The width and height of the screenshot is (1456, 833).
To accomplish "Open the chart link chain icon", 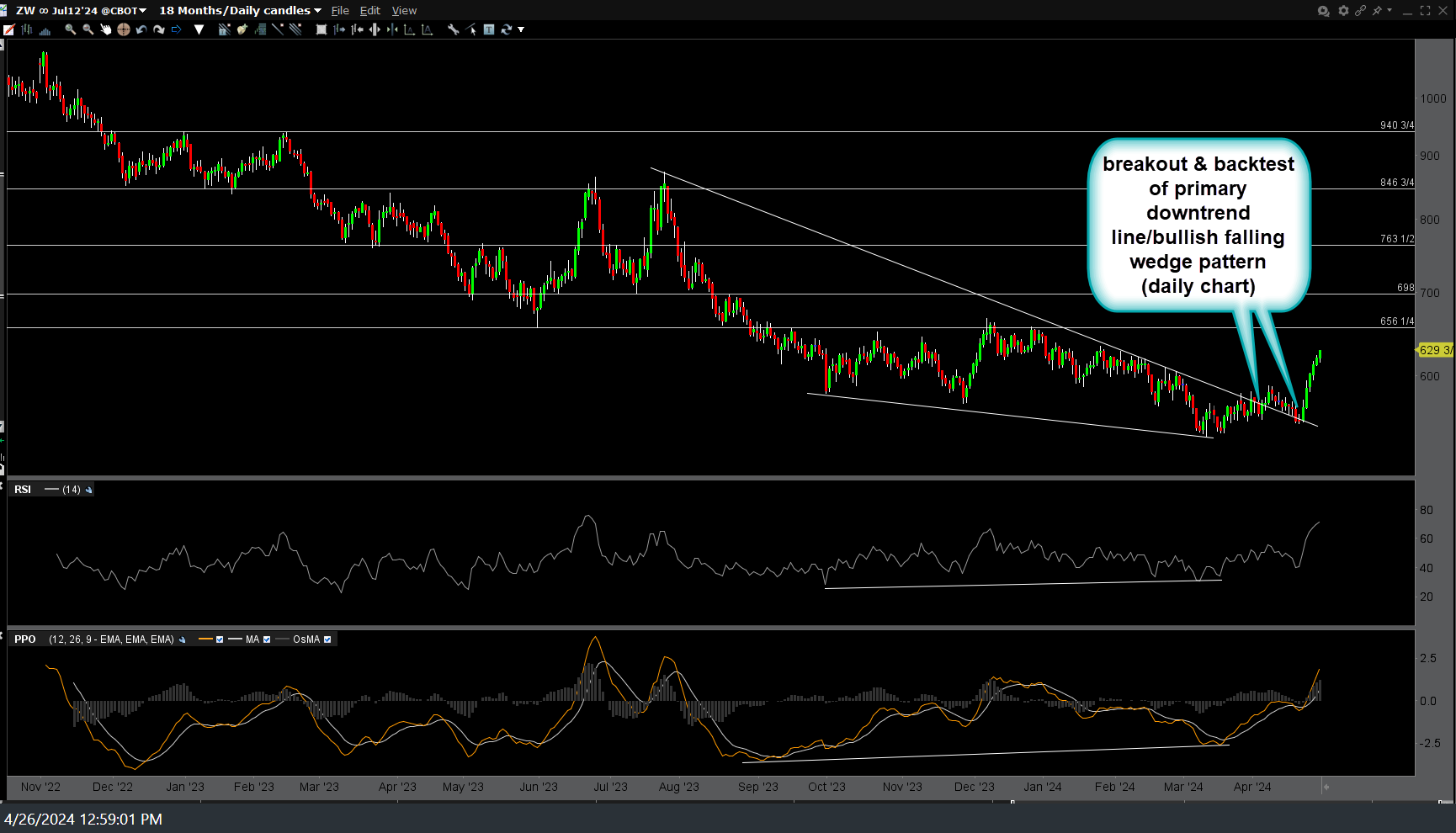I will [1360, 11].
